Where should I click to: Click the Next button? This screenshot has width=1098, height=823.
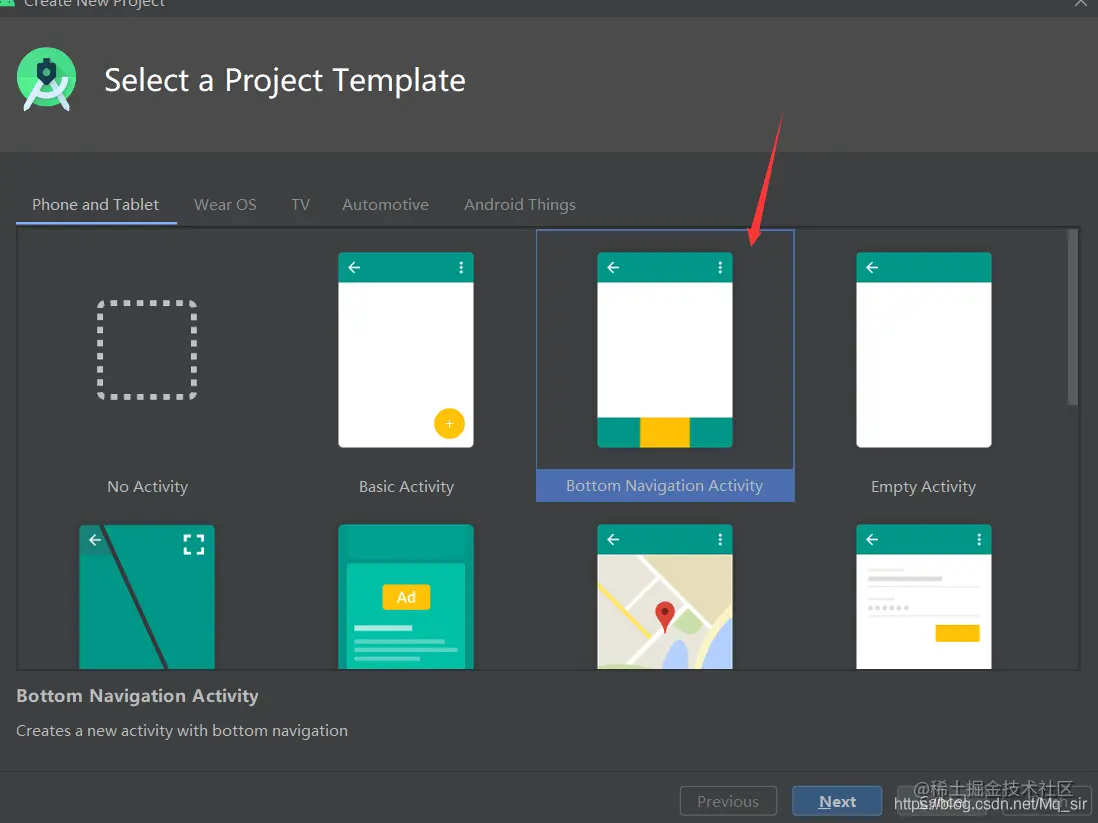[x=837, y=801]
